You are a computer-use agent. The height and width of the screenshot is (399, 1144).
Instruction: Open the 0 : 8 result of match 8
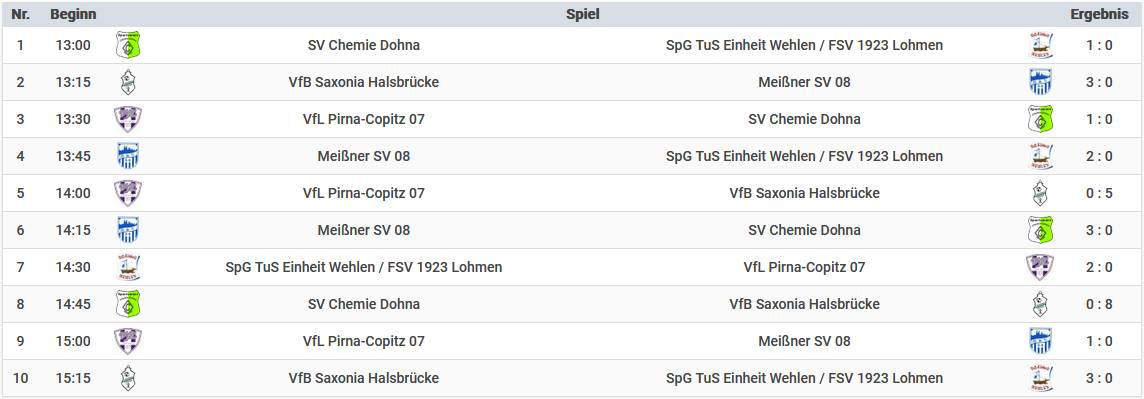coord(1099,304)
